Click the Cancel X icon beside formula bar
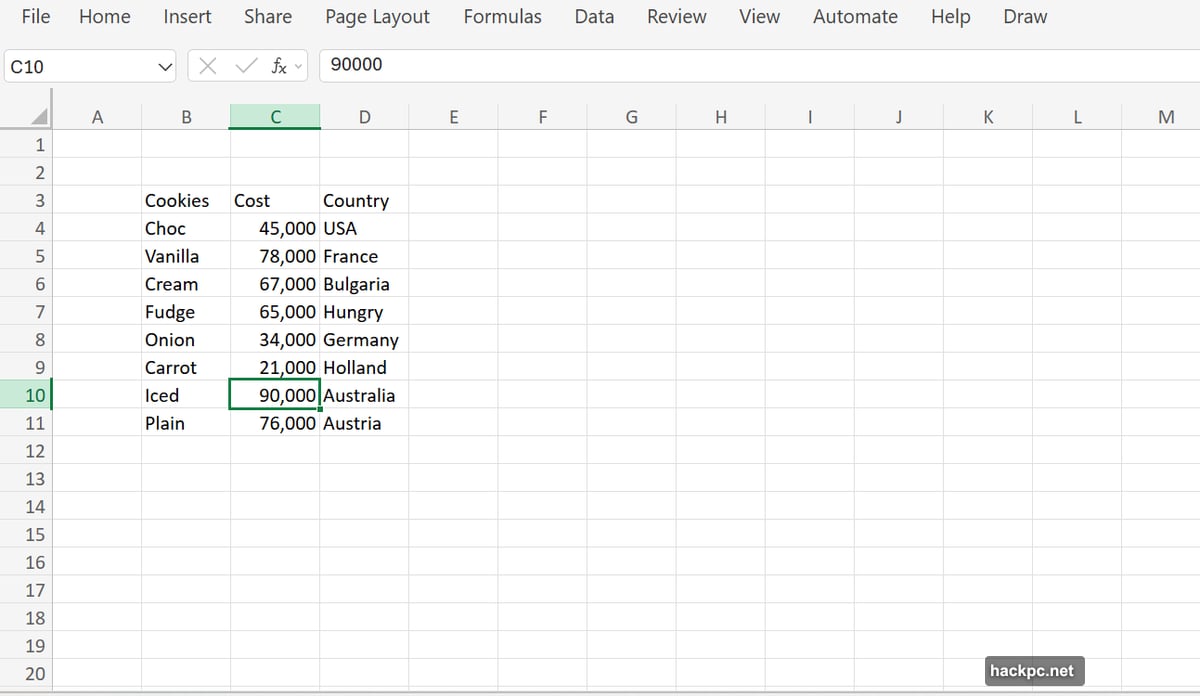The height and width of the screenshot is (696, 1200). pyautogui.click(x=208, y=65)
